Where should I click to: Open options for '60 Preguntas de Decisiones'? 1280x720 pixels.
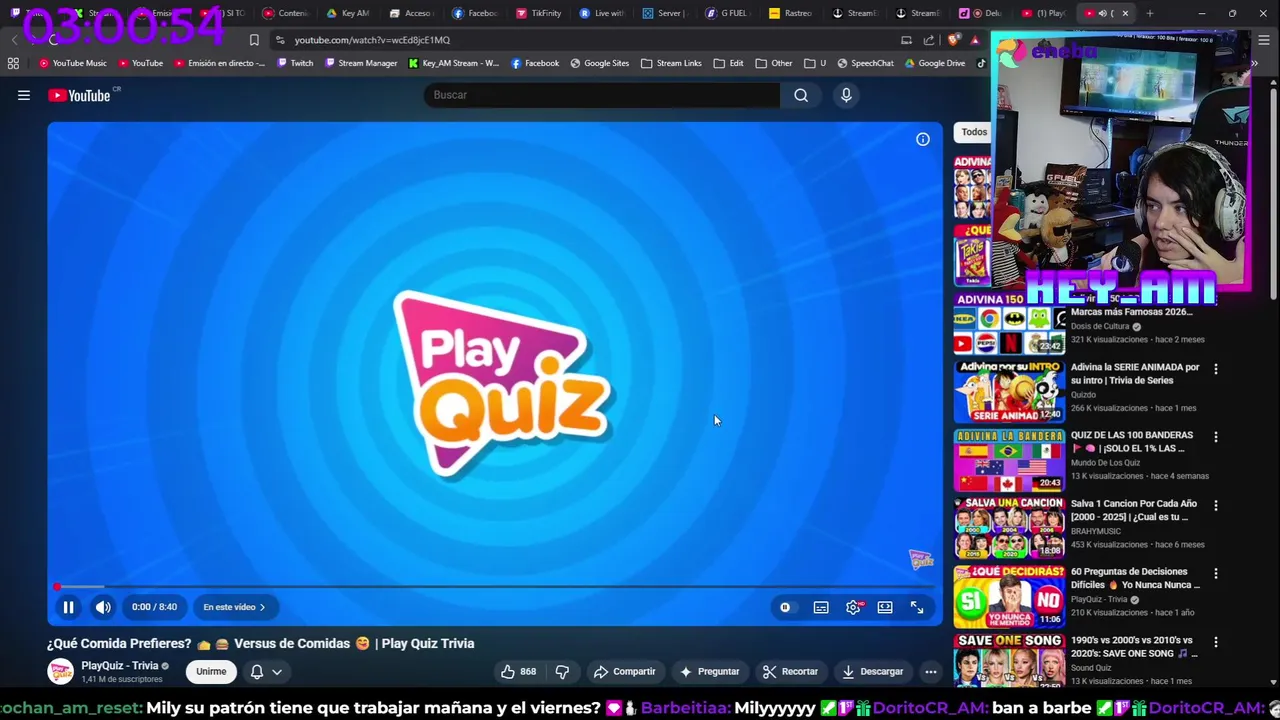point(1216,573)
